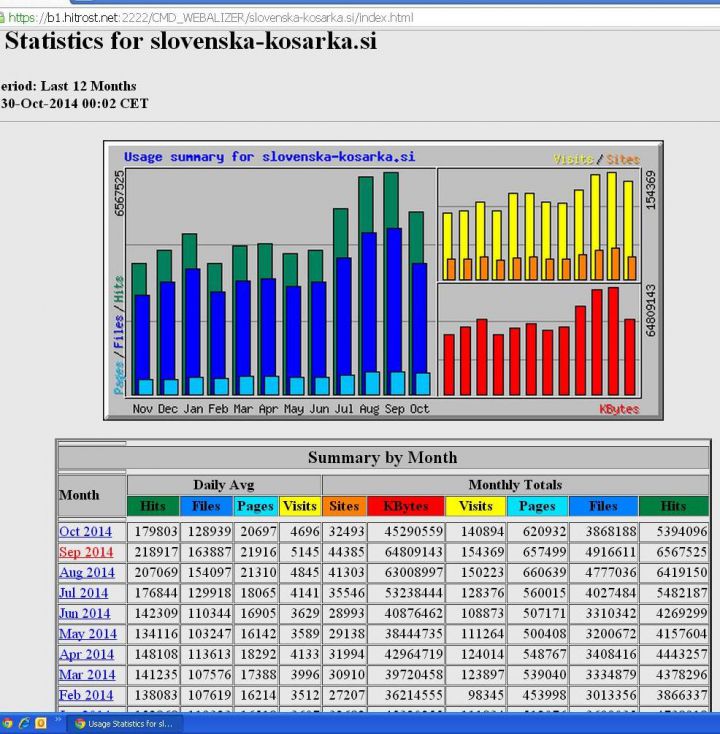This screenshot has height=734, width=720.
Task: Select the 3868188 monthly files cell
Action: 604,531
